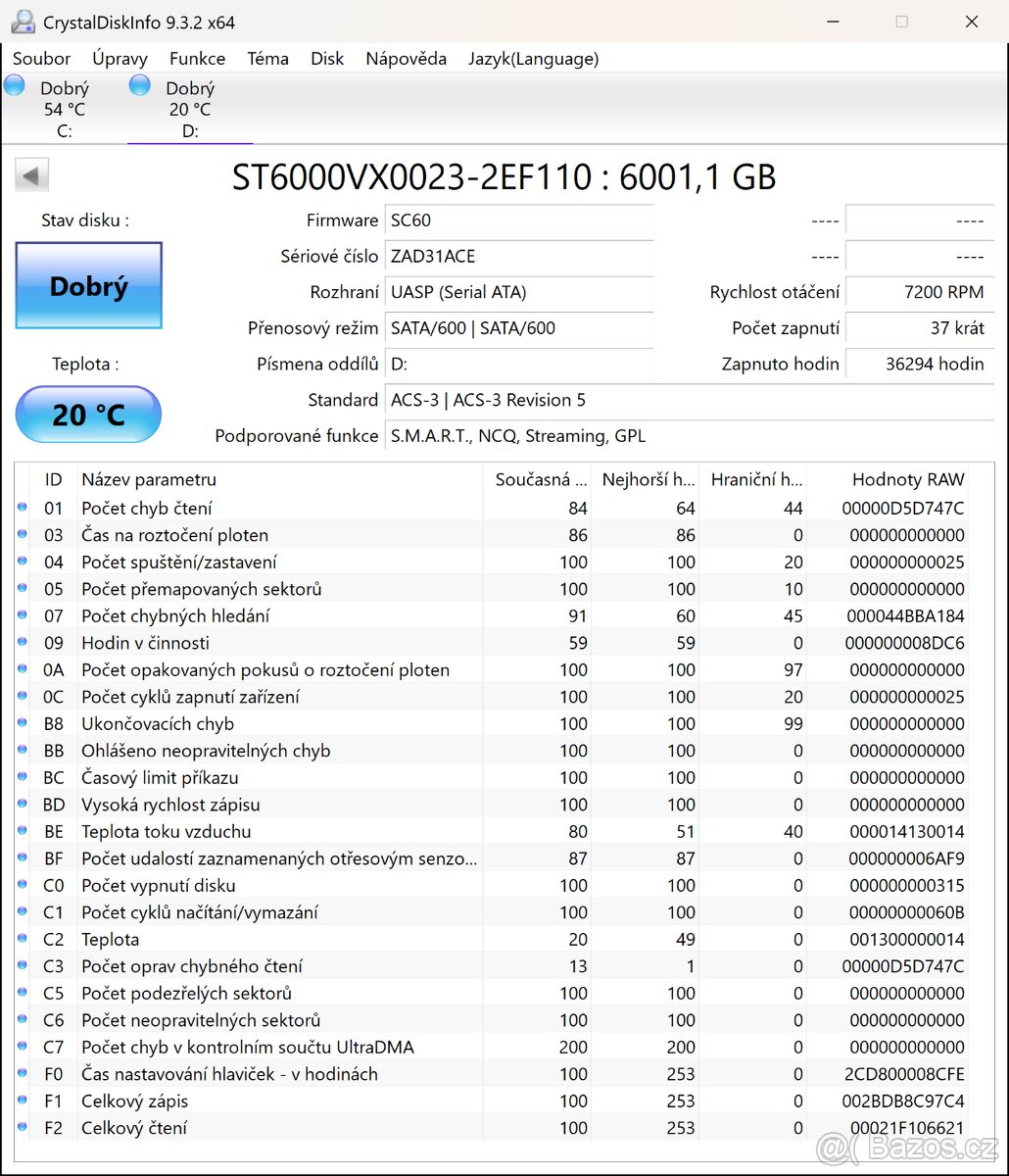Click the blue indicator beside Ukončovacích chyb

(22, 723)
